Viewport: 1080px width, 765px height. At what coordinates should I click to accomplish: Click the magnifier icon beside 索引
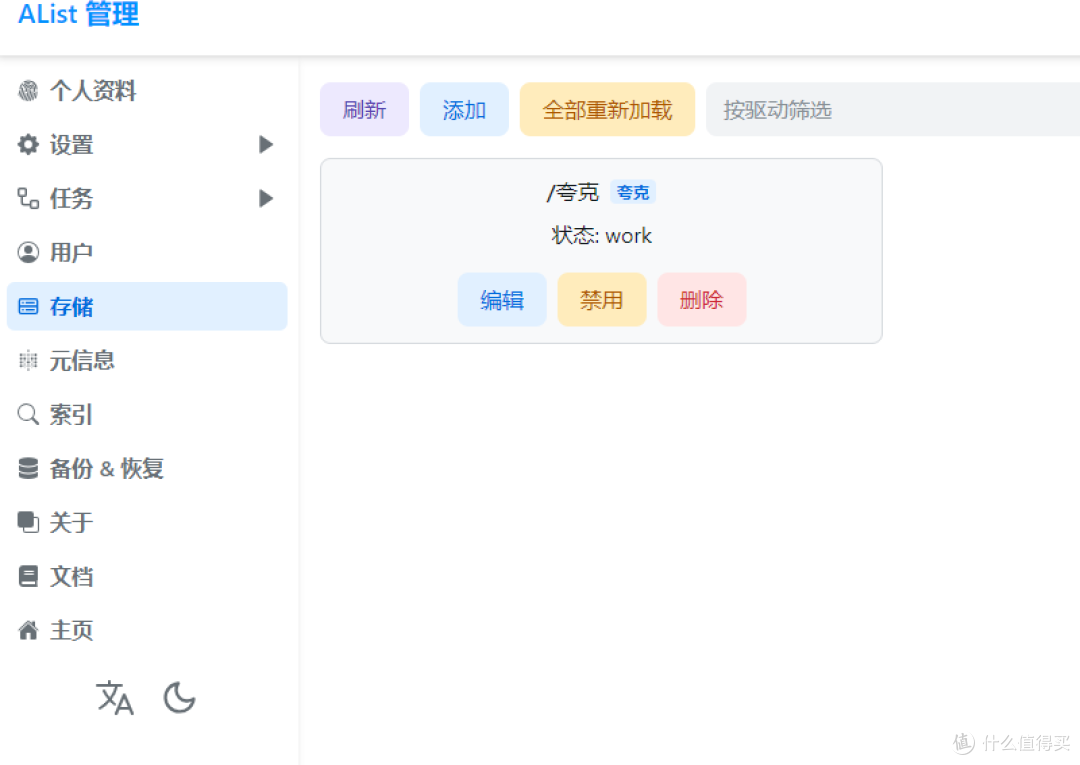tap(28, 415)
